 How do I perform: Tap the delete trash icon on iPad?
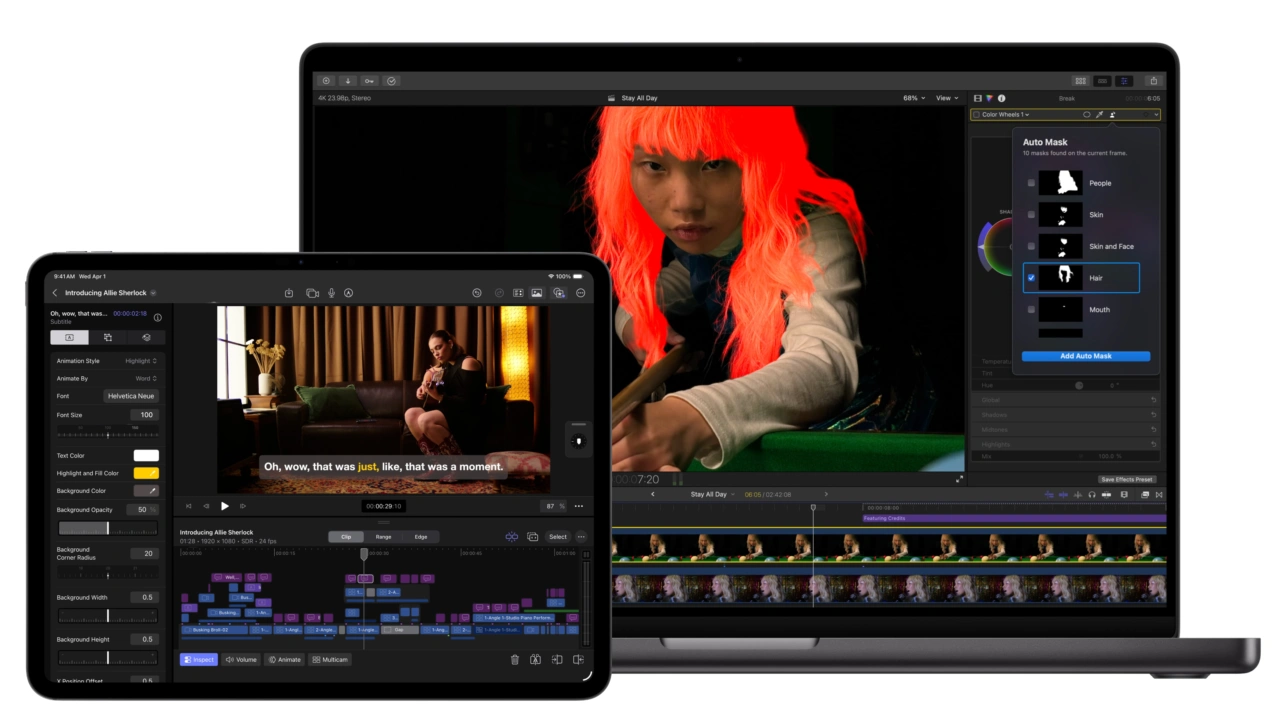click(x=515, y=660)
